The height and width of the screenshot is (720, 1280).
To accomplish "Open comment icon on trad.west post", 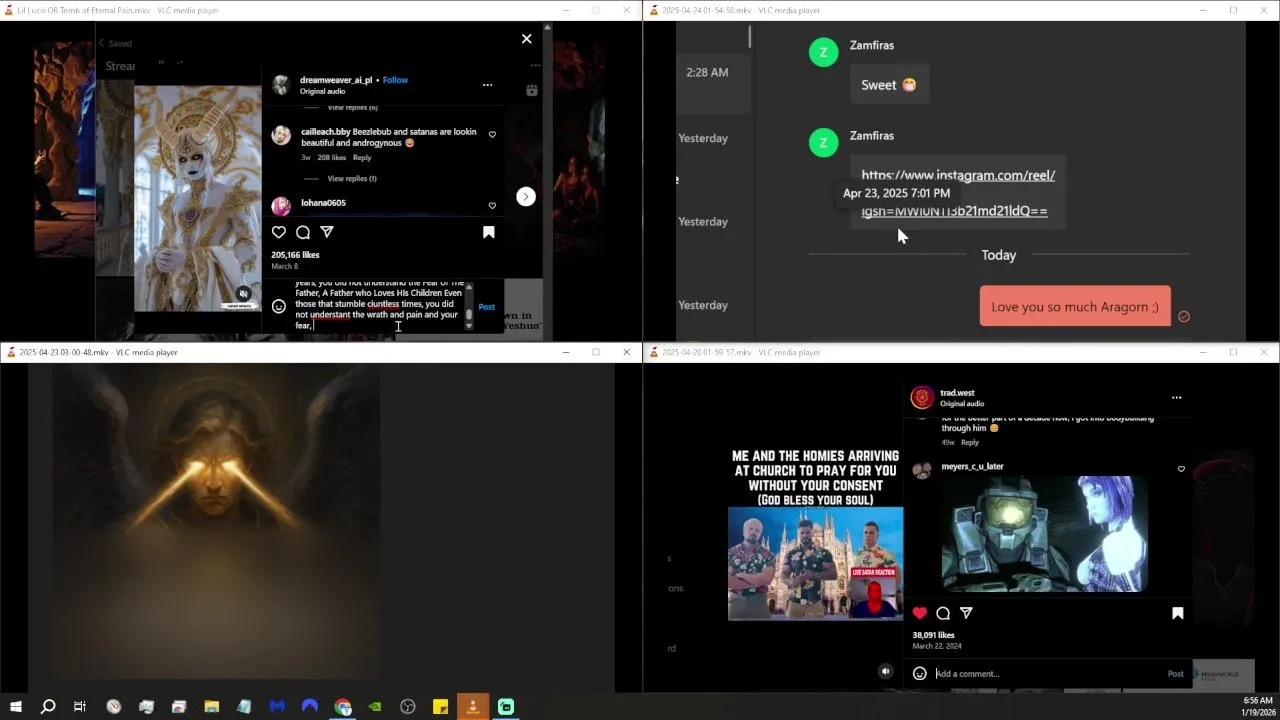I will (943, 613).
